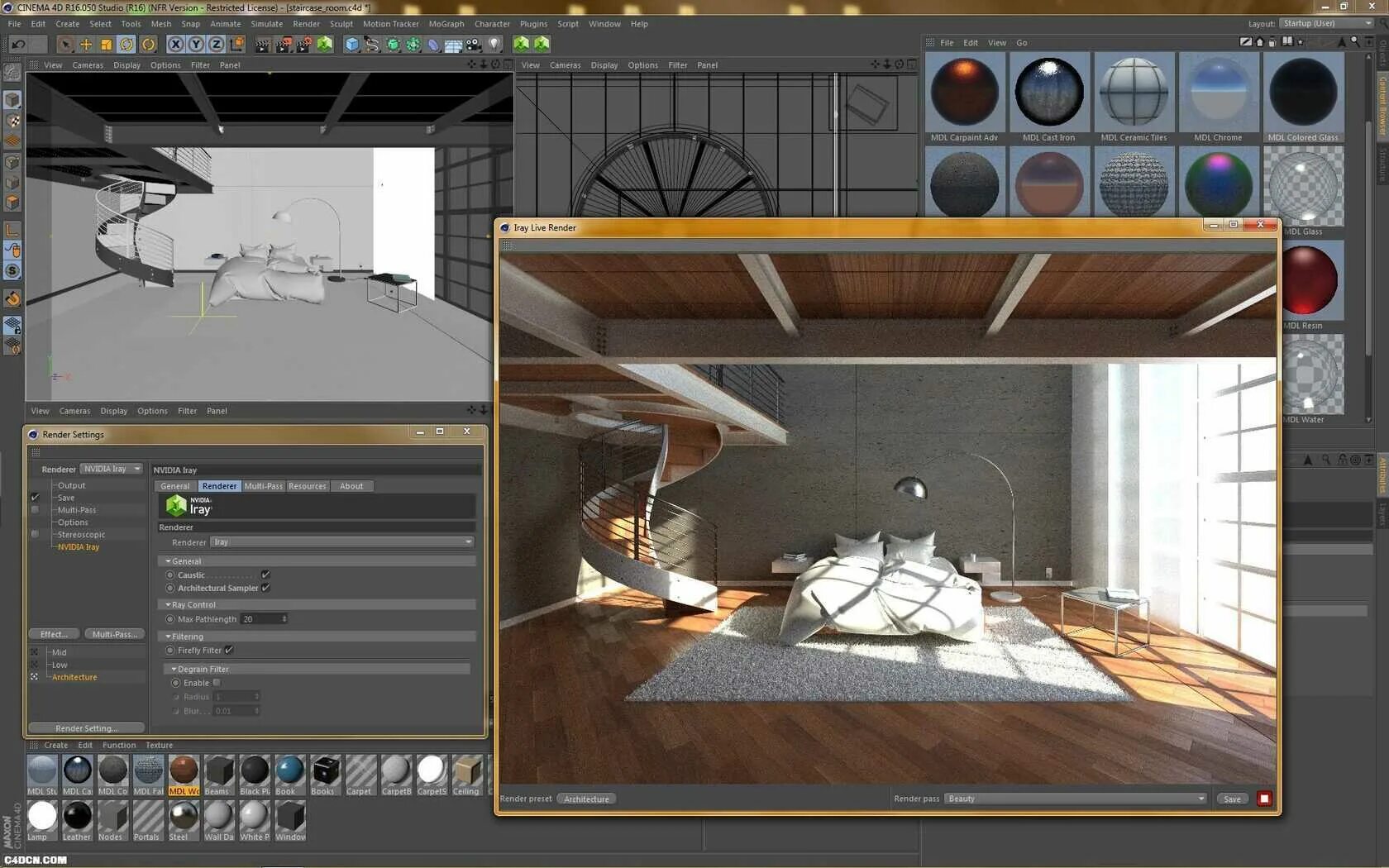Toggle the Stereoscopic checkbox in render list
1389x868 pixels.
tap(35, 535)
